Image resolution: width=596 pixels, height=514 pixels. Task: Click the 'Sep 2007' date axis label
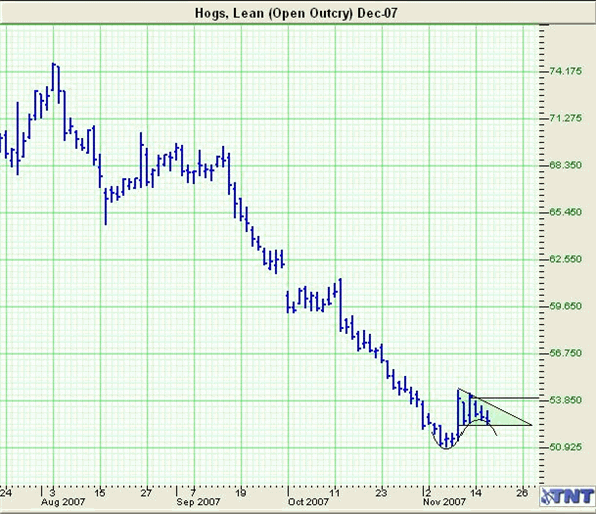[x=198, y=502]
